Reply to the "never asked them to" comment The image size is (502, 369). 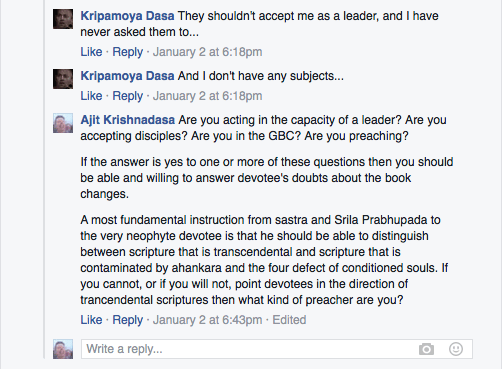tap(127, 52)
